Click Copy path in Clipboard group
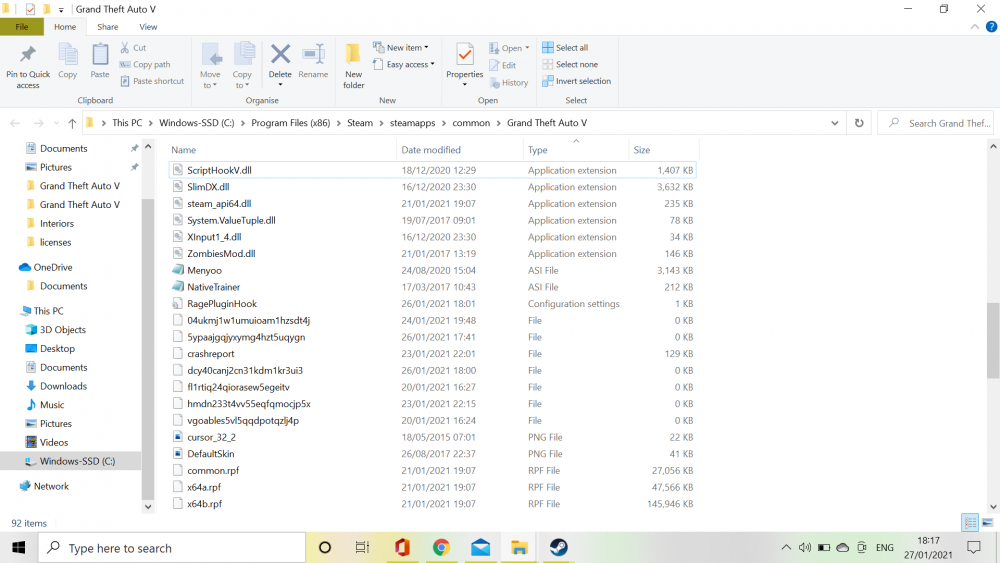This screenshot has height=563, width=1000. coord(145,64)
